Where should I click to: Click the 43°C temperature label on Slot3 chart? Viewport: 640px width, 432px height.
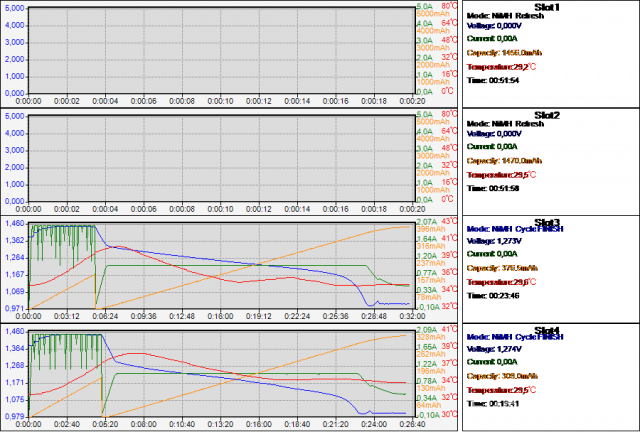point(449,221)
